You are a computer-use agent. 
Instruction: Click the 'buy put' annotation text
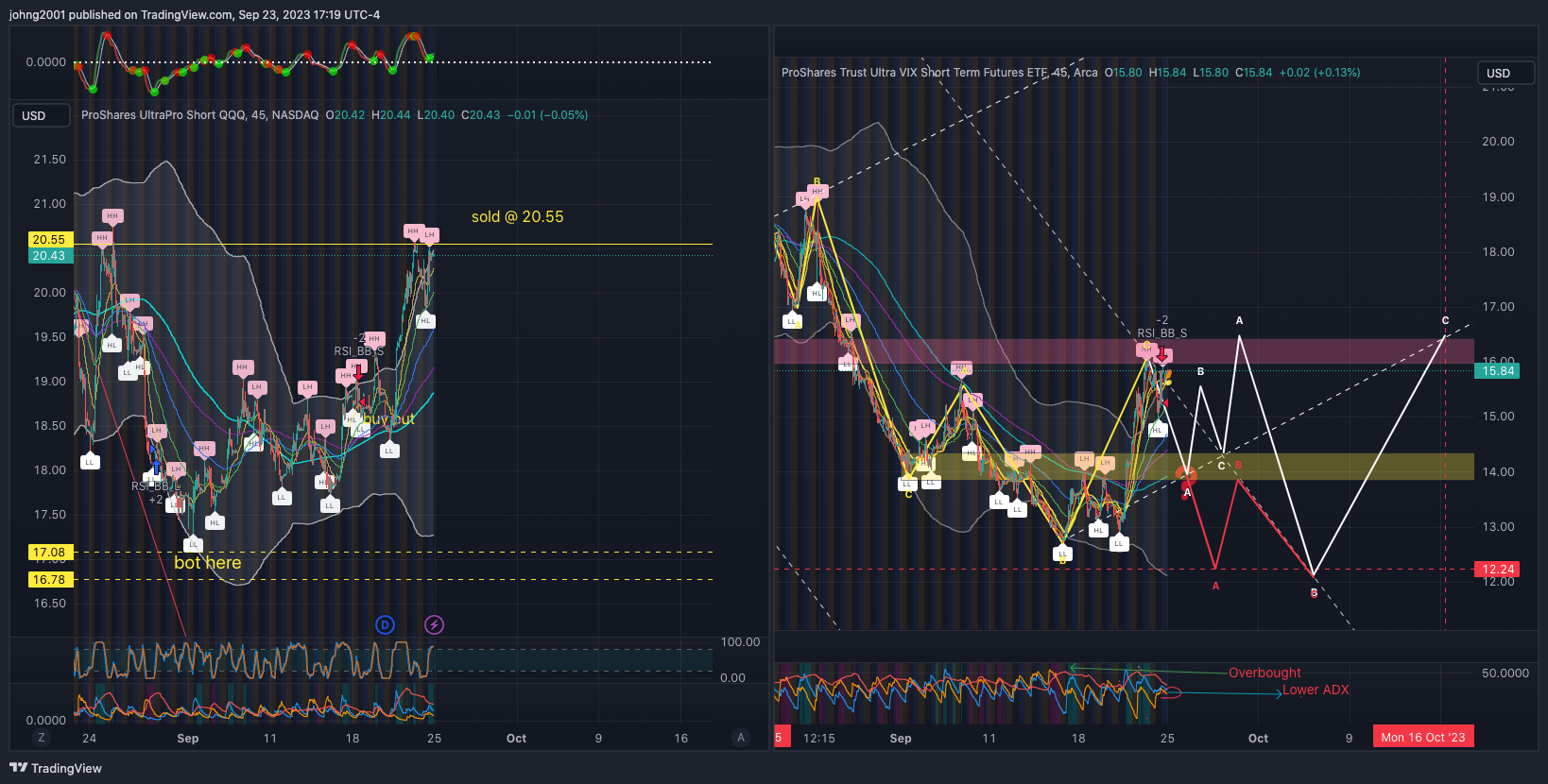[x=389, y=419]
